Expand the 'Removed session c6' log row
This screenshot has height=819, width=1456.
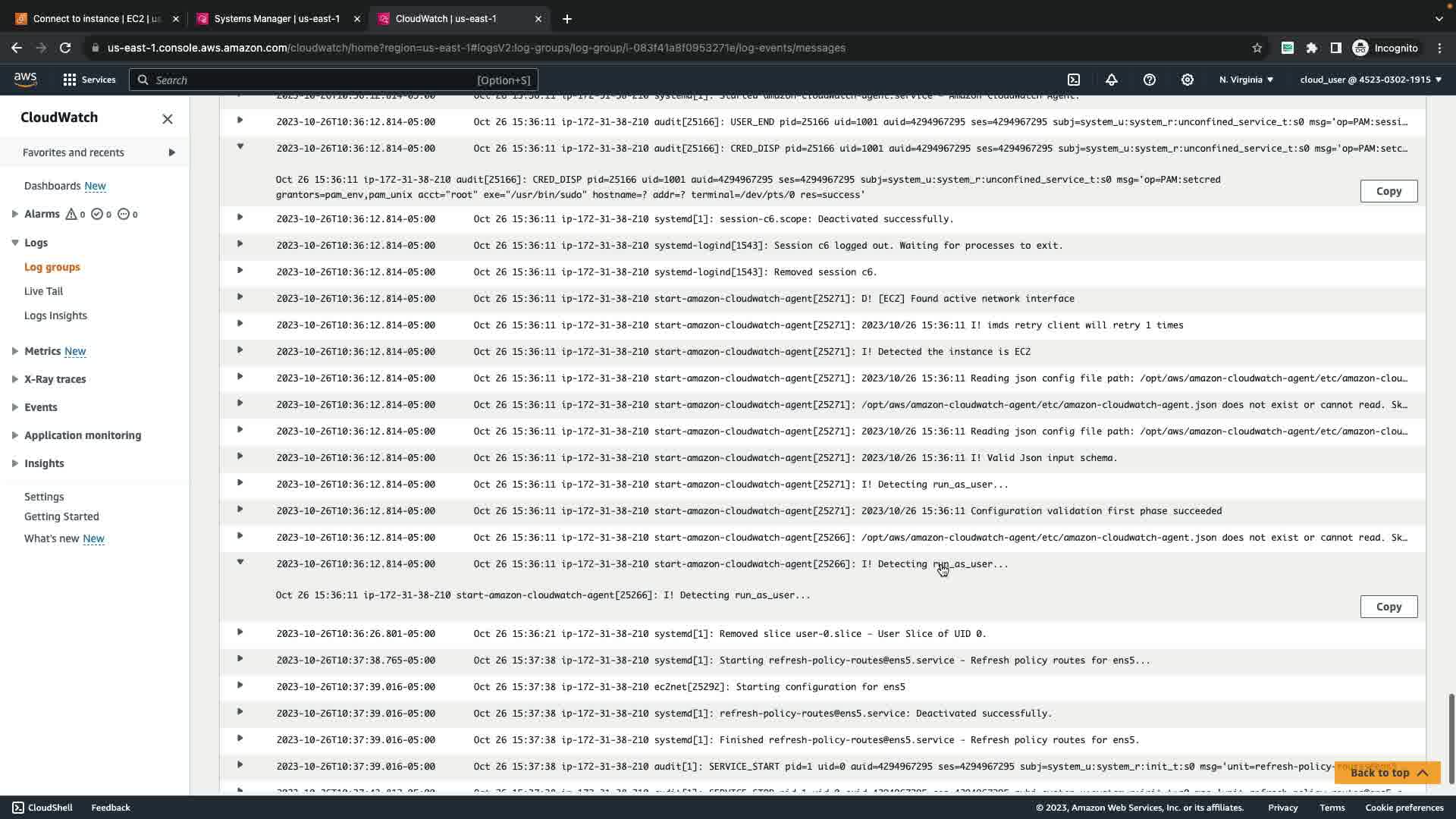click(x=240, y=271)
